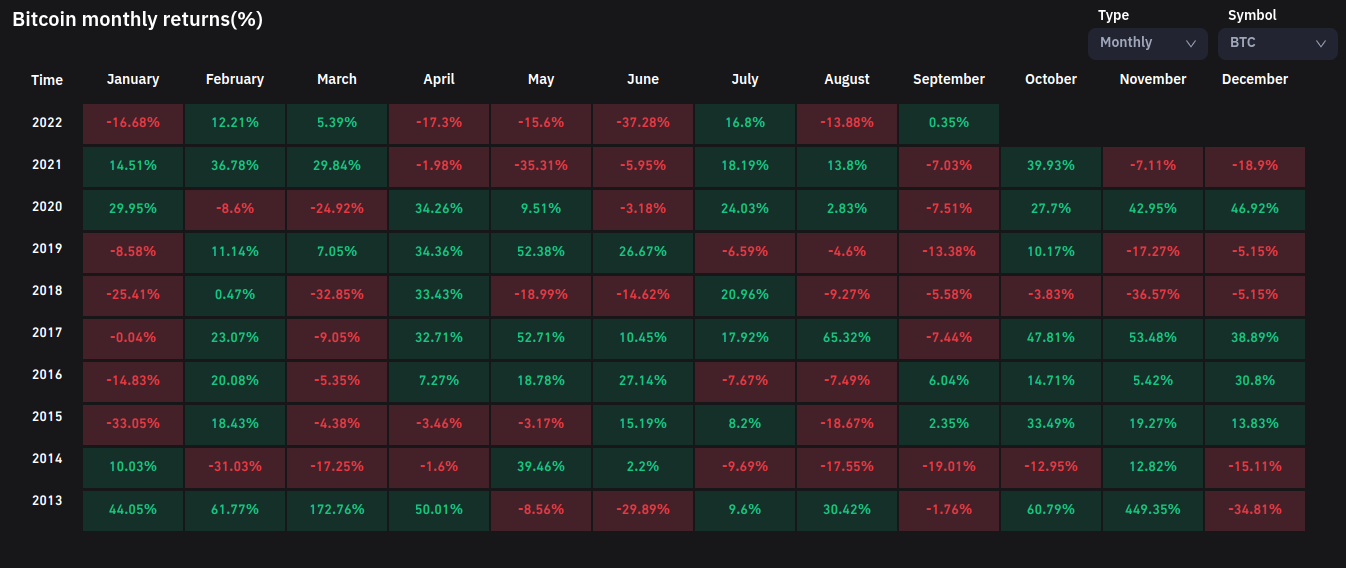Viewport: 1346px width, 568px height.
Task: Click the 65.32% cell for August 2017
Action: [847, 337]
